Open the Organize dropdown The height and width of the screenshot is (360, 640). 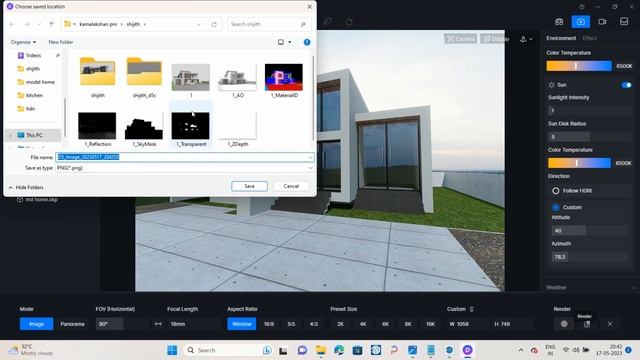[23, 42]
